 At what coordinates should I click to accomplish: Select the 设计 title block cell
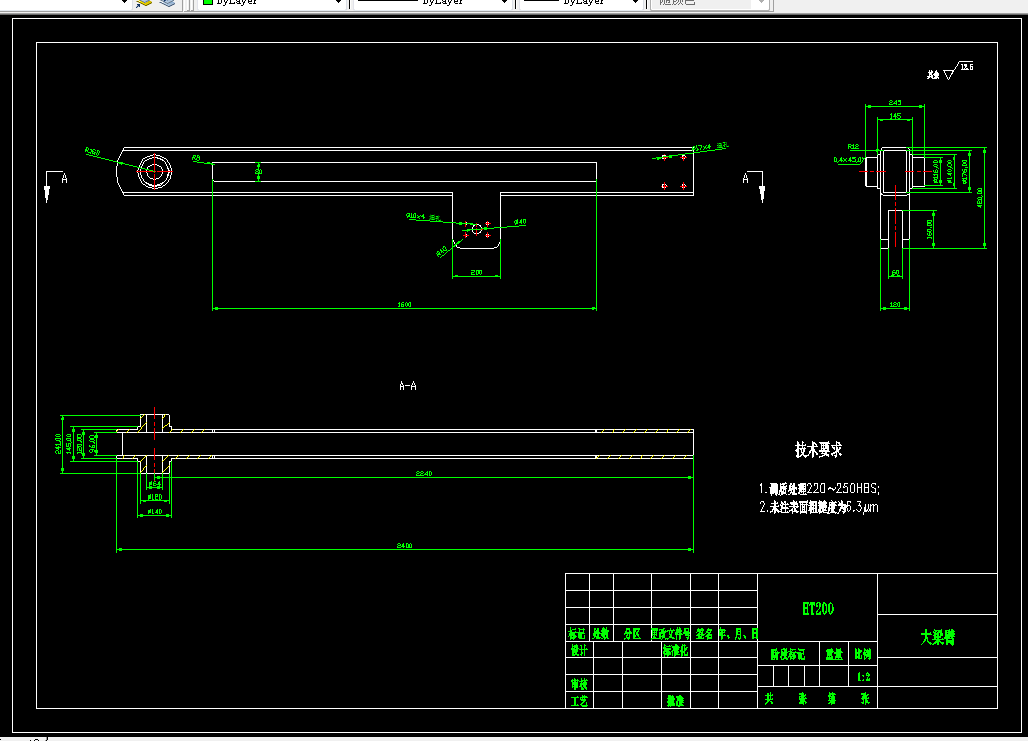pos(579,651)
